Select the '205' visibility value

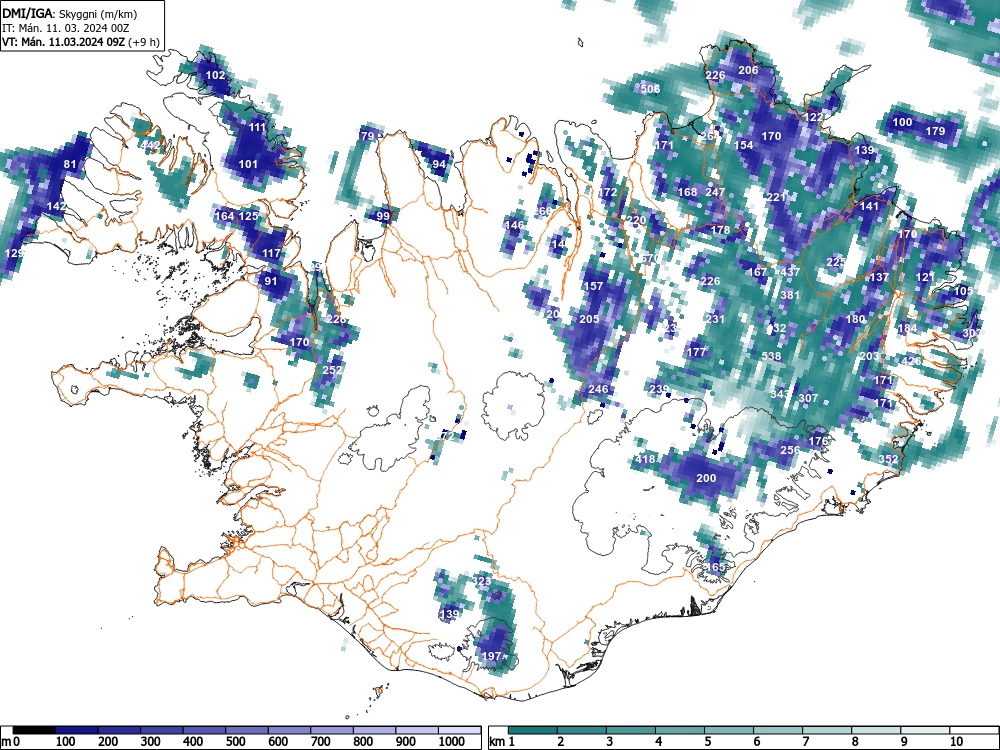click(x=589, y=319)
